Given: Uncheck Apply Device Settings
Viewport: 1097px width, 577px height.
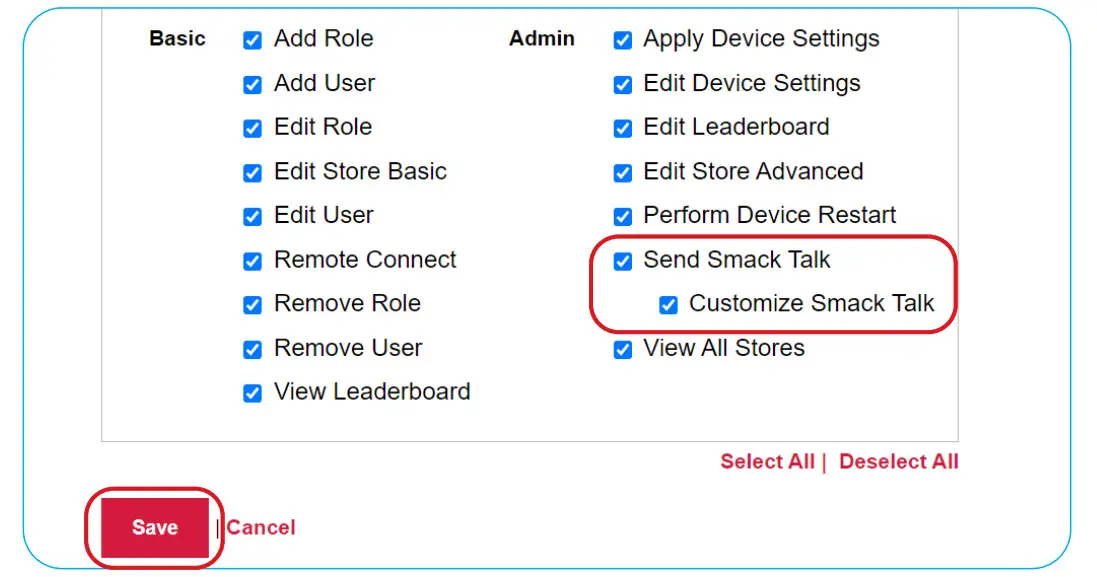Looking at the screenshot, I should pyautogui.click(x=622, y=40).
